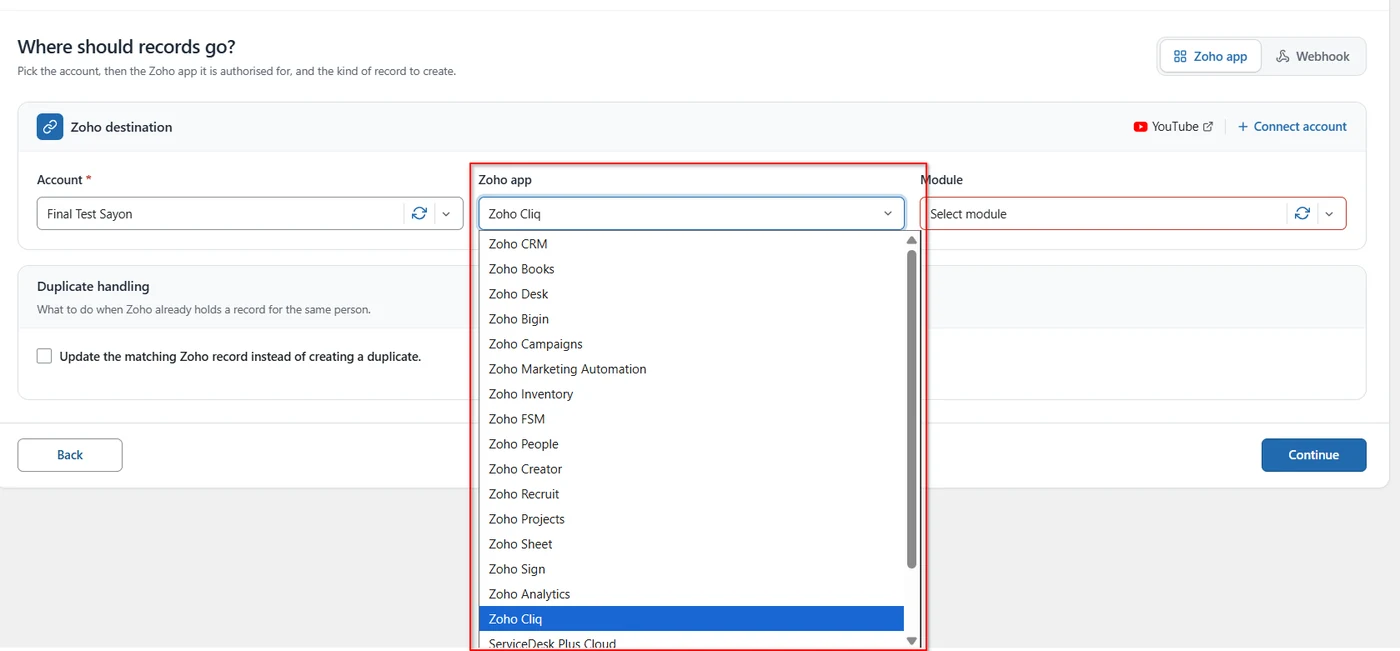Choose Zoho Desk option
Viewport: 1400px width, 651px height.
tap(691, 294)
